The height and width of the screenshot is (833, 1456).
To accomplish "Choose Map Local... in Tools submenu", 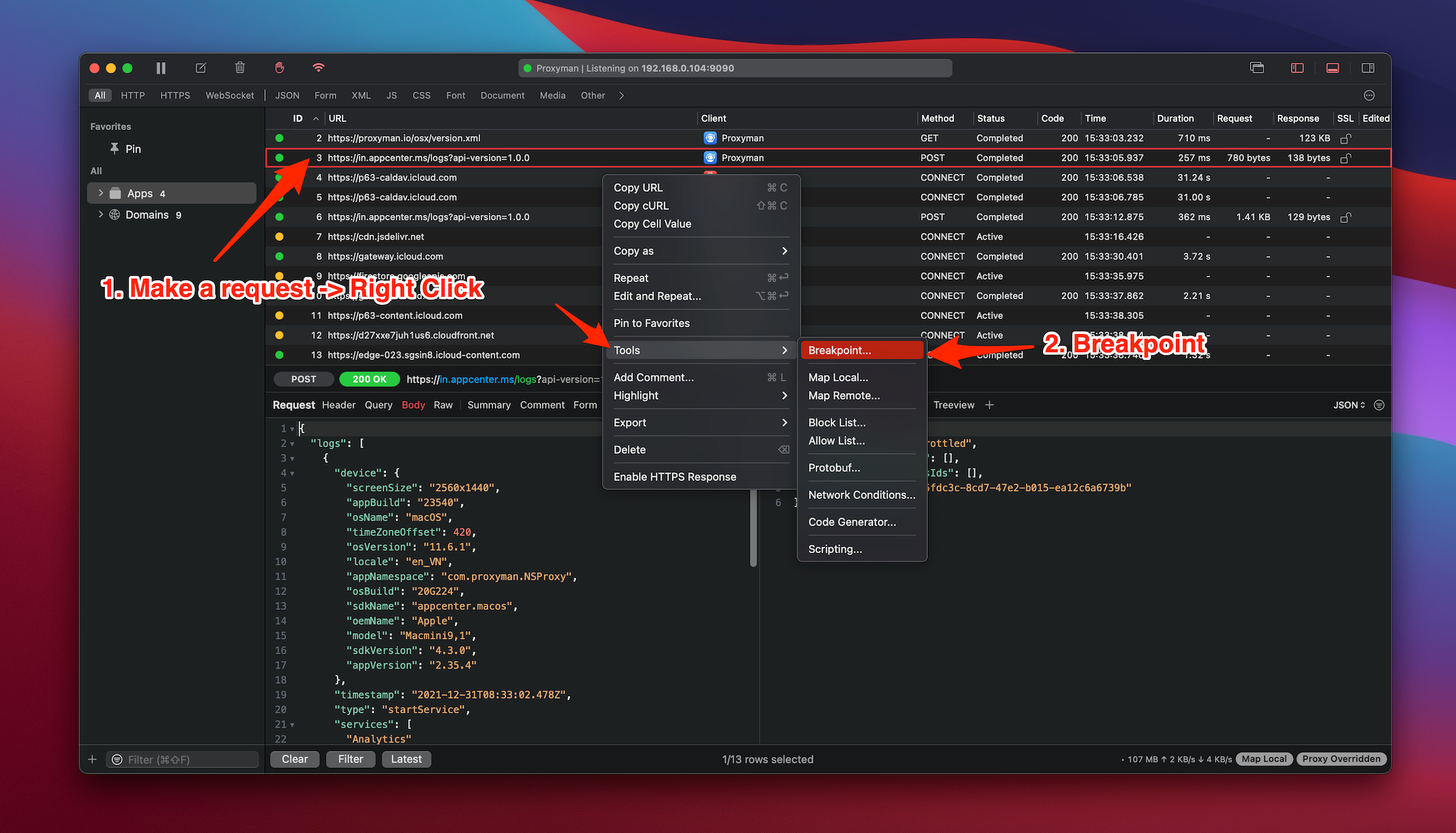I will (862, 377).
